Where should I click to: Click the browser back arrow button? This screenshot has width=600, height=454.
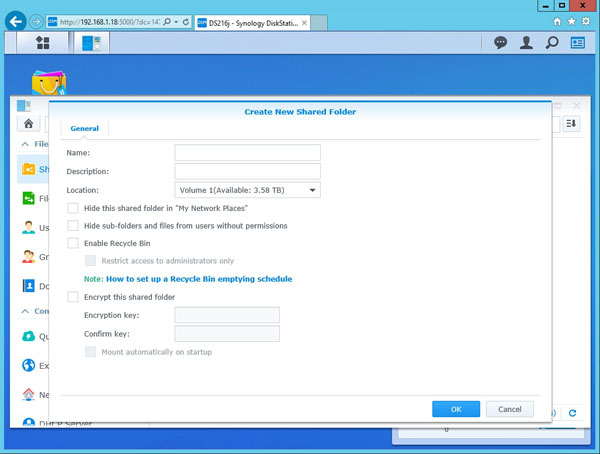click(16, 22)
